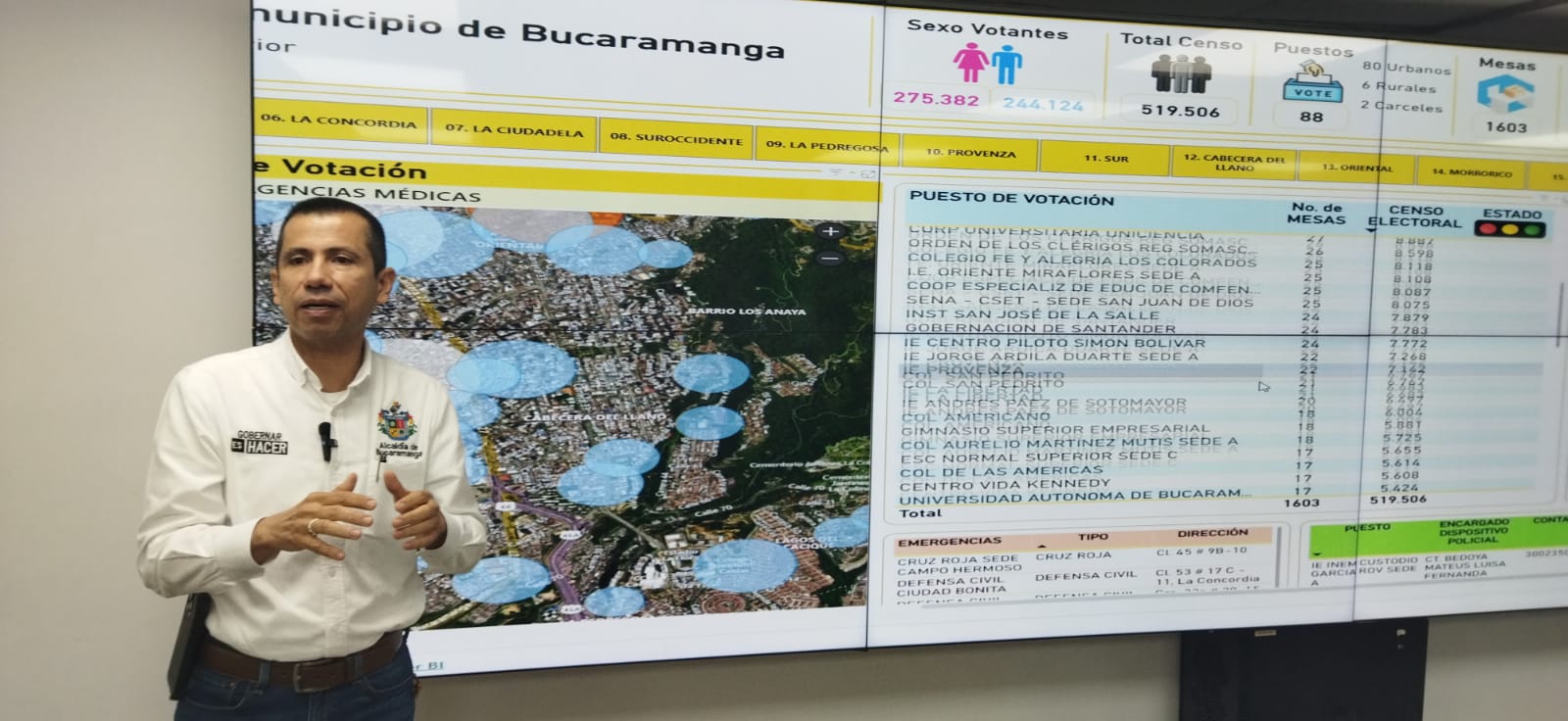Viewport: 1568px width, 721px height.
Task: Filter by 11. Sur comuna button
Action: [1105, 158]
